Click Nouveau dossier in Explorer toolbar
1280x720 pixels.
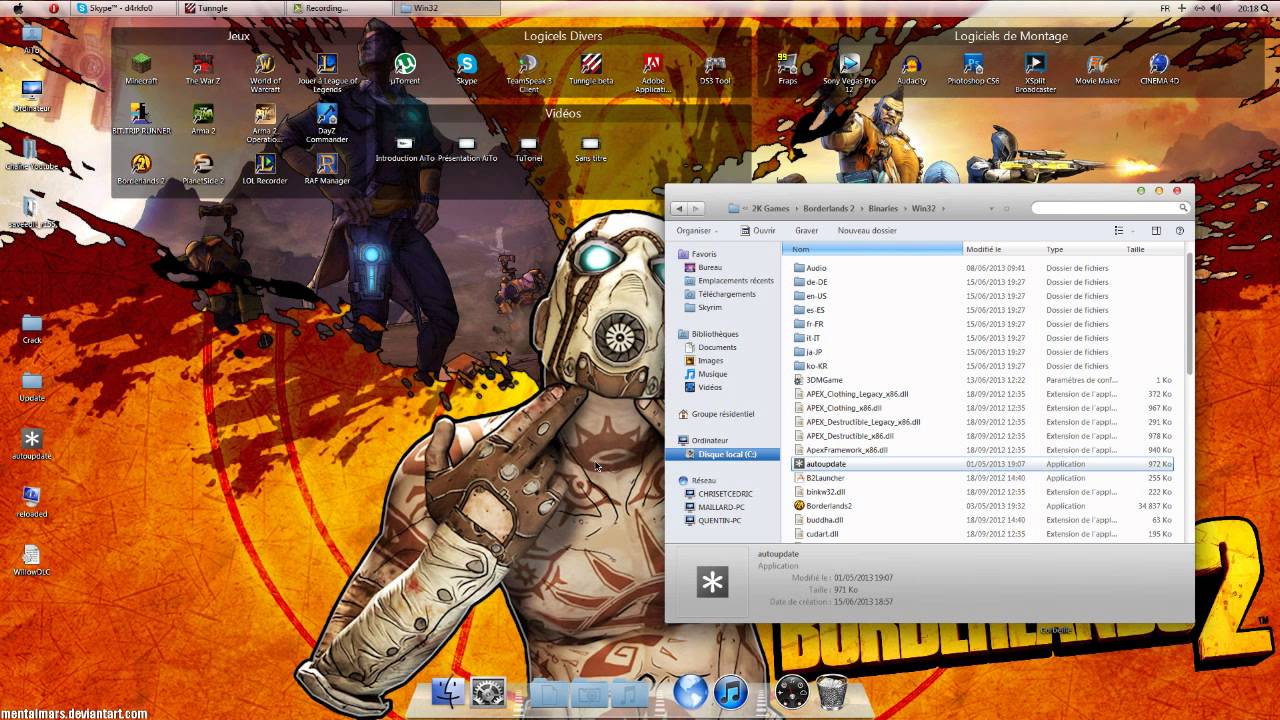(x=867, y=230)
